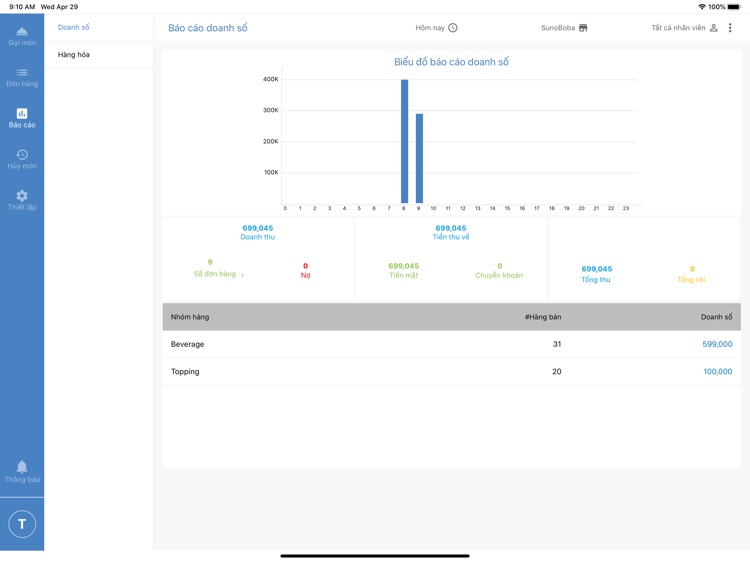Go to Đơn hàng orders list
This screenshot has width=750, height=562.
pyautogui.click(x=22, y=77)
